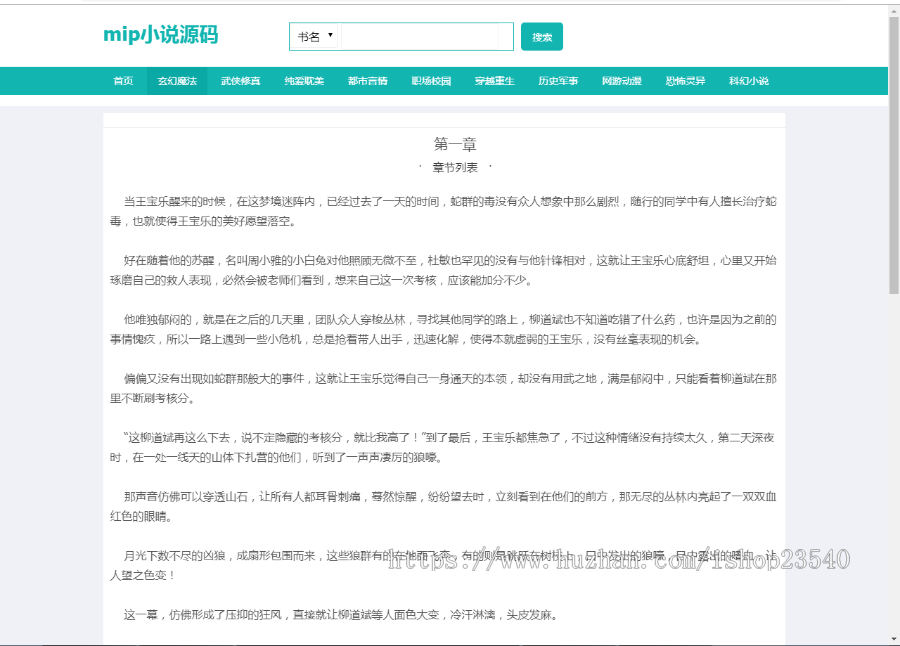The height and width of the screenshot is (646, 900).
Task: Click the mip小说源码 site logo
Action: tap(158, 35)
